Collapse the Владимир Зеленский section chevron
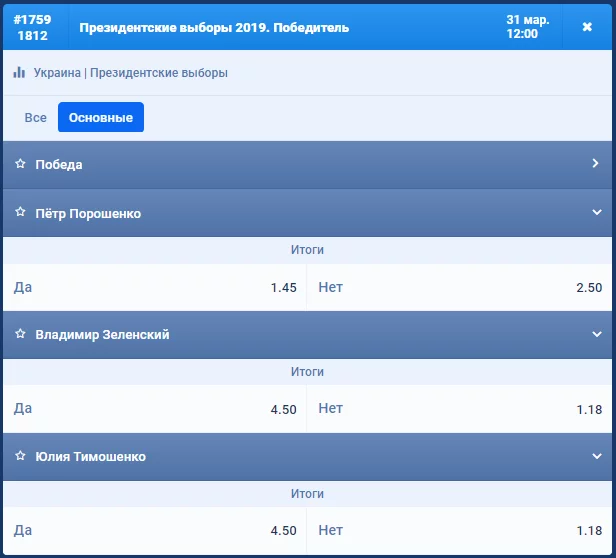The width and height of the screenshot is (616, 558). click(x=597, y=334)
